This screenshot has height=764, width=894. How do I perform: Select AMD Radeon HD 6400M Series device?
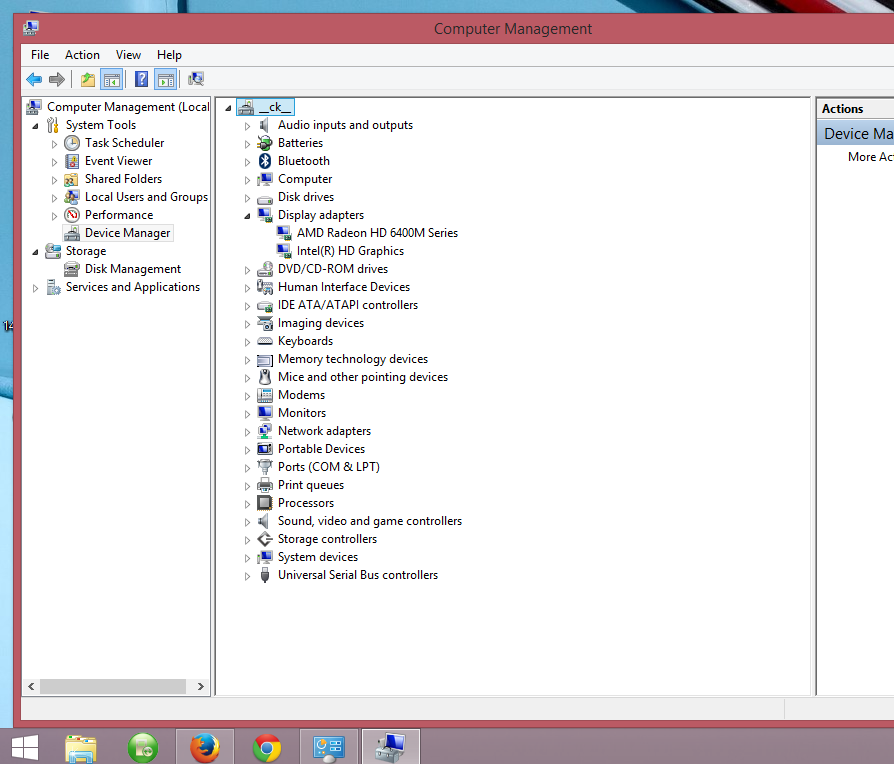(x=377, y=233)
